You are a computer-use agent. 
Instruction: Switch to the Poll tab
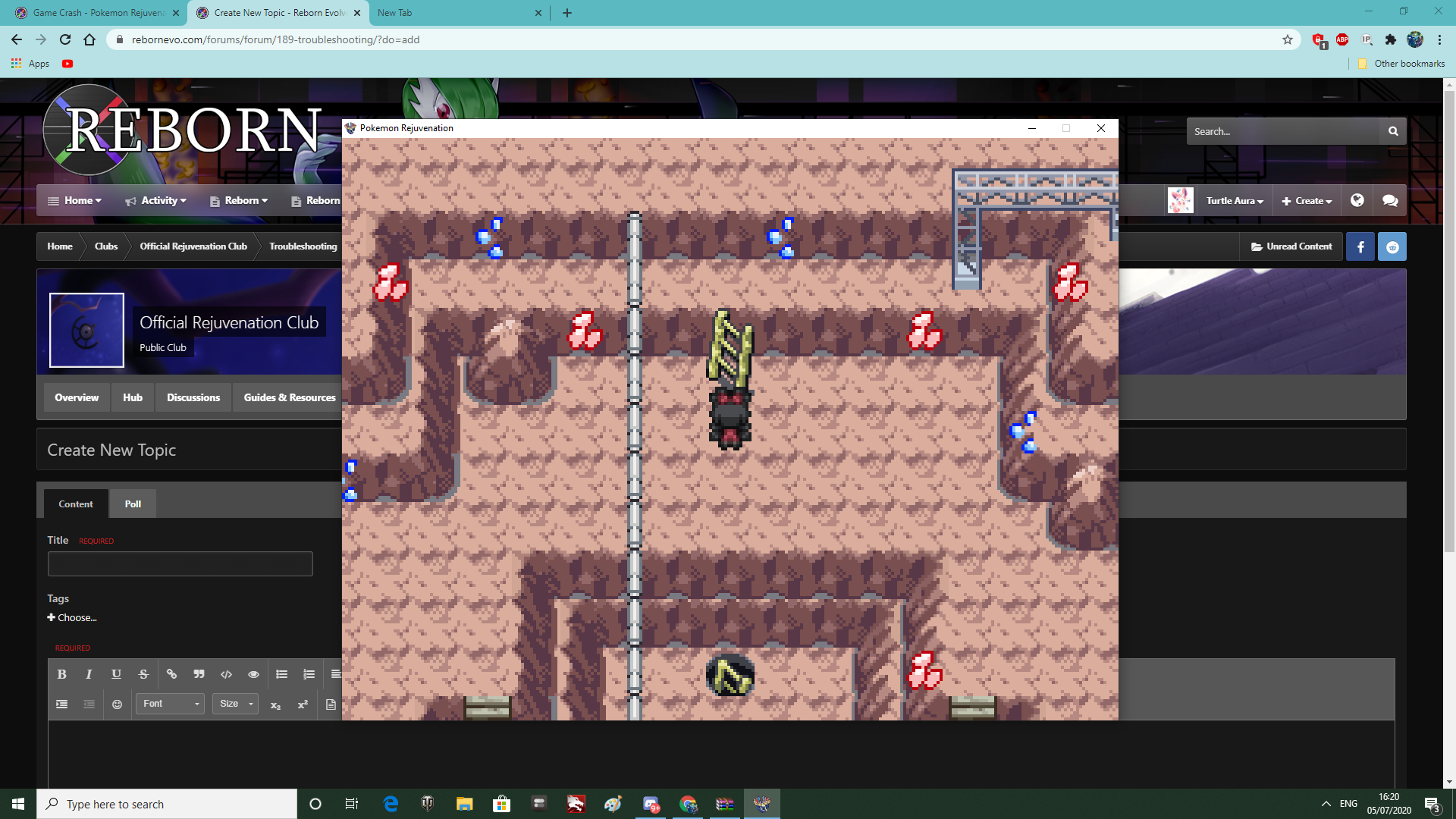click(x=133, y=504)
